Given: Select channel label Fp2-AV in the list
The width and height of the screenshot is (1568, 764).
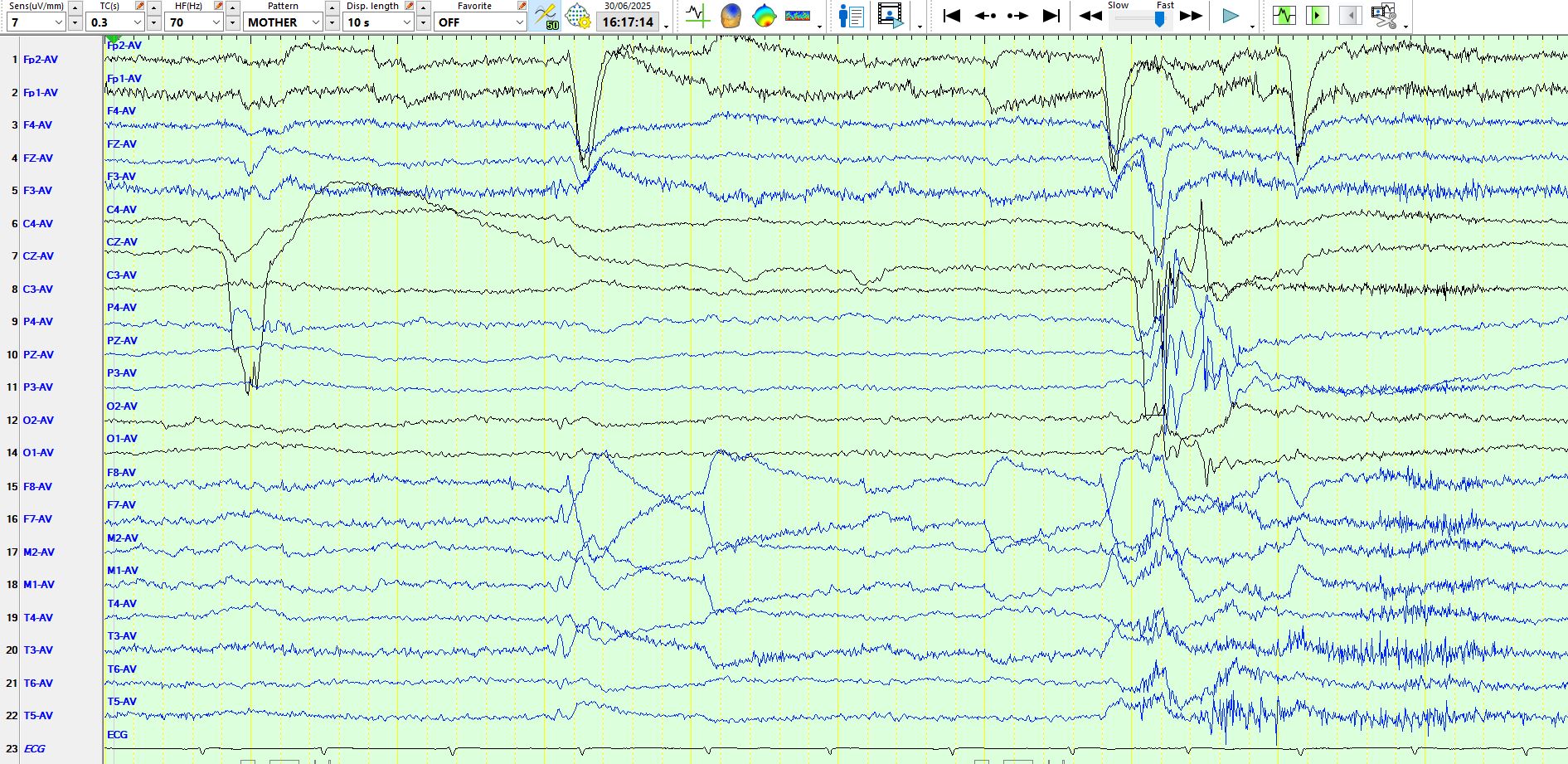Looking at the screenshot, I should 41,60.
